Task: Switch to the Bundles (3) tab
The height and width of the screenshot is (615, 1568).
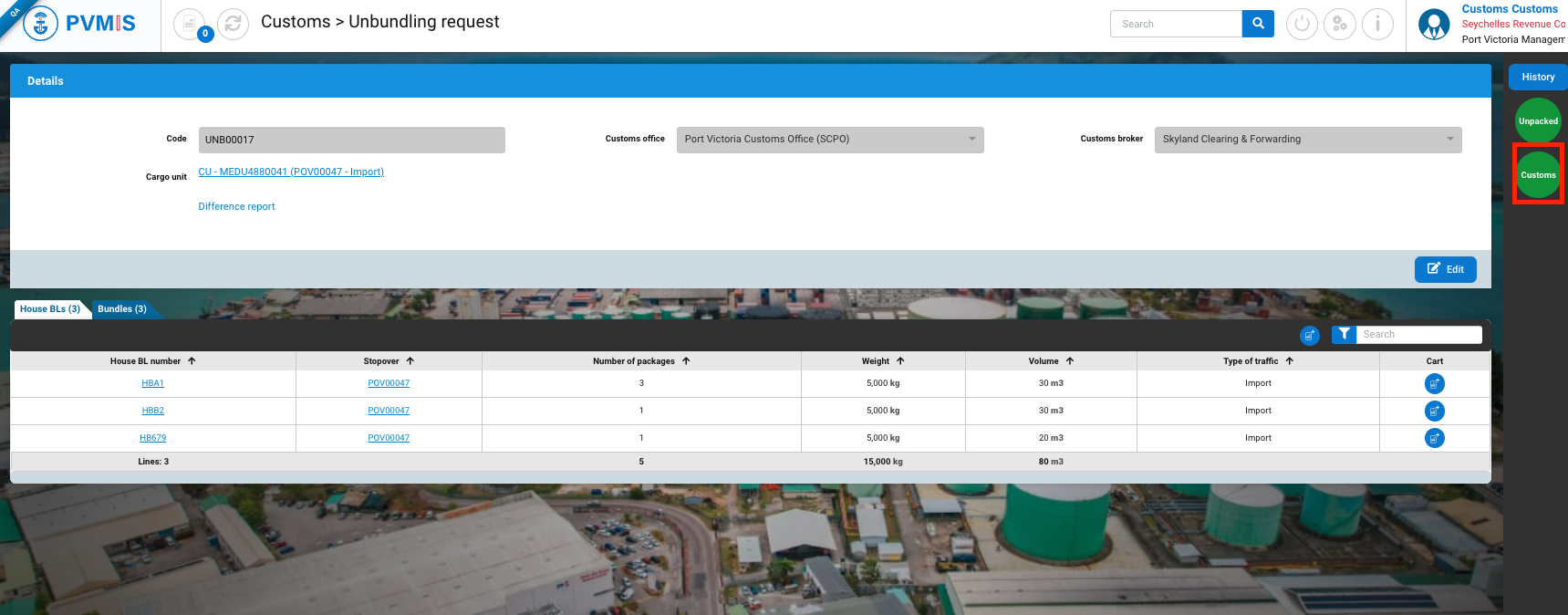Action: pyautogui.click(x=122, y=309)
